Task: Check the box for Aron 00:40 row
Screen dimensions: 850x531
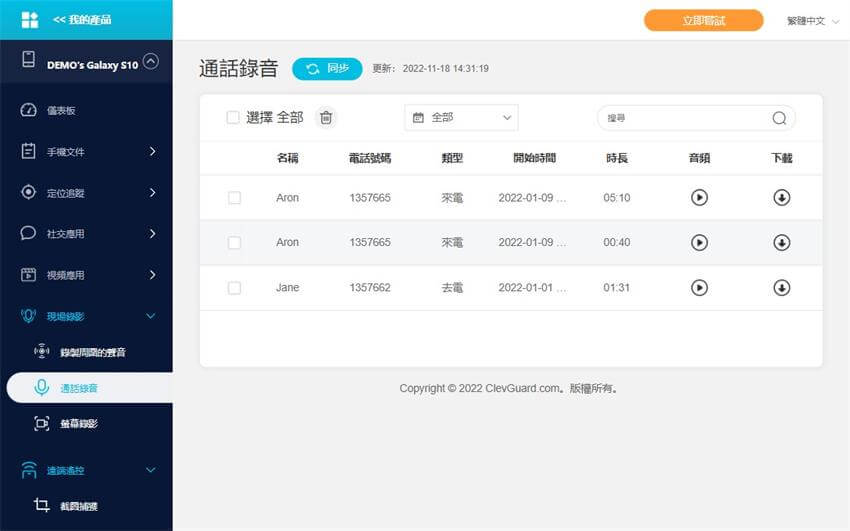Action: point(234,243)
